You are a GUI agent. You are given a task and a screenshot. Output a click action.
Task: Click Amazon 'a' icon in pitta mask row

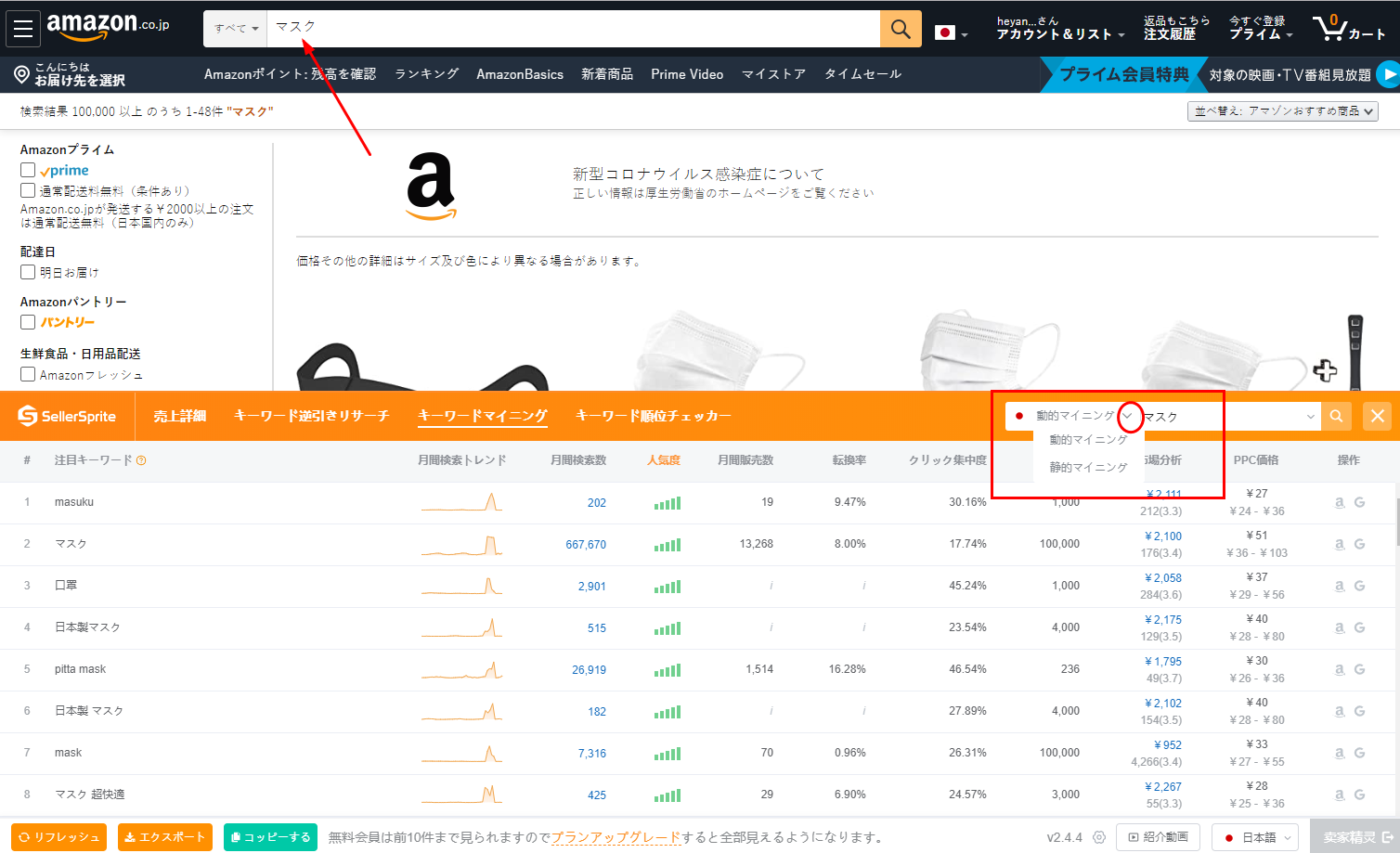pyautogui.click(x=1340, y=669)
